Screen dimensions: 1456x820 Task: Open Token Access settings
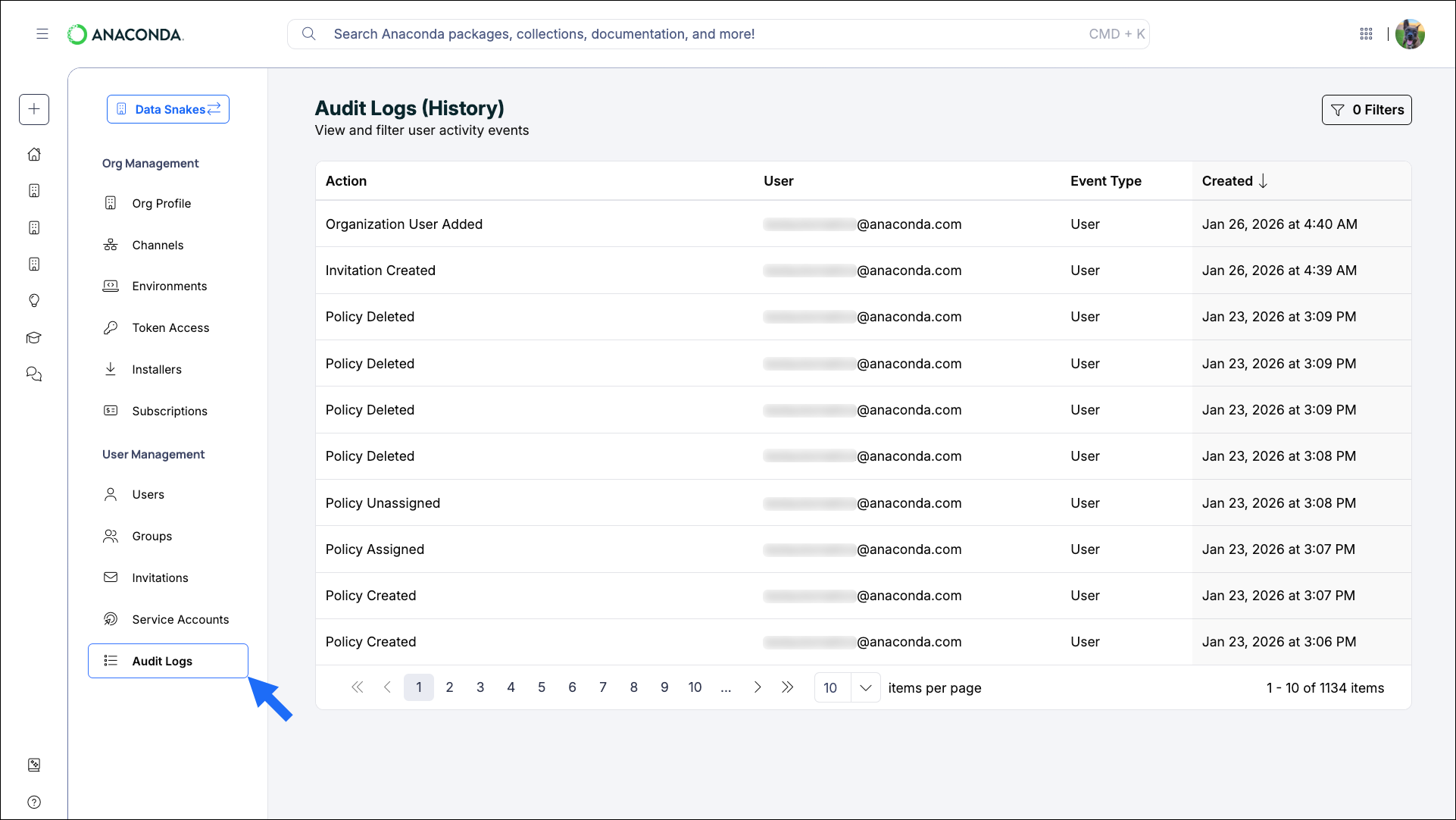170,327
